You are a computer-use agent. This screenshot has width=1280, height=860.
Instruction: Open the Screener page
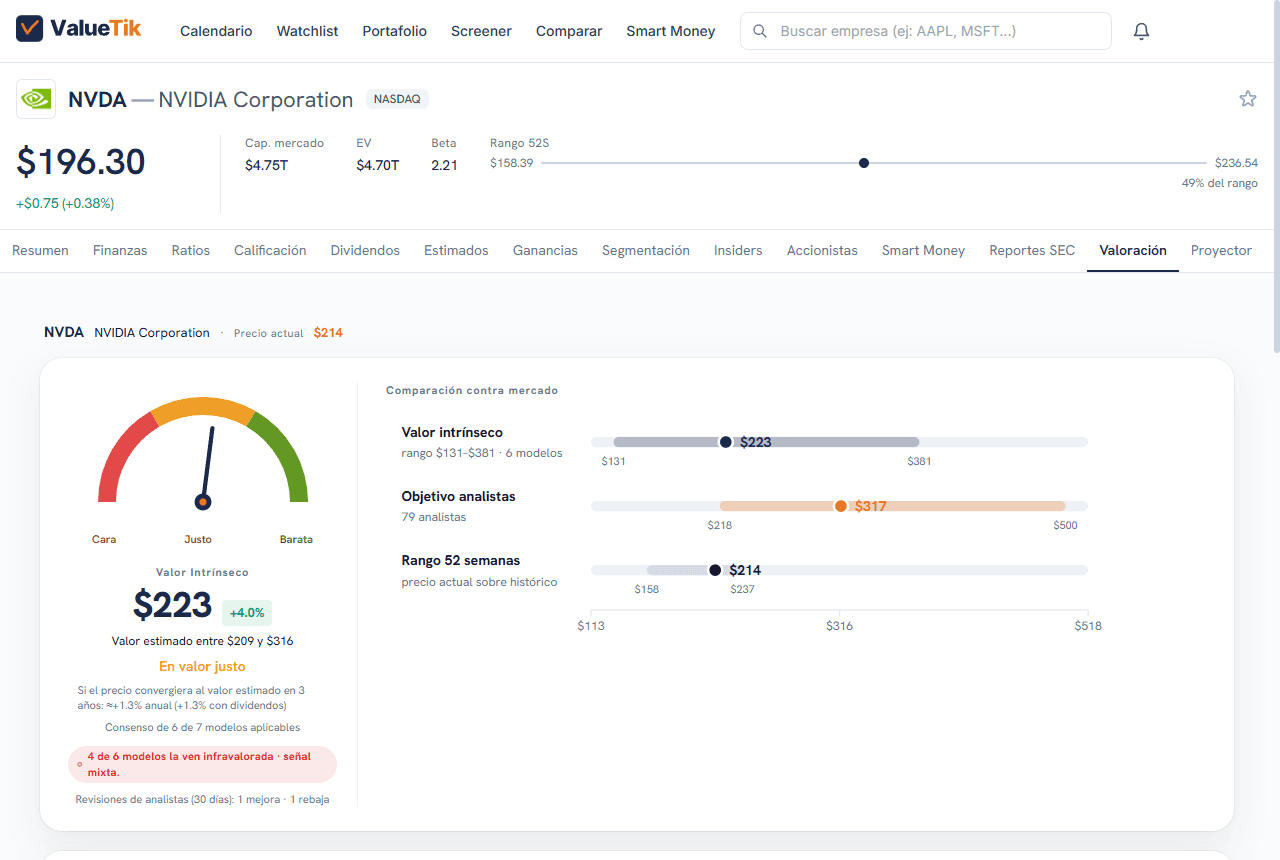(481, 31)
